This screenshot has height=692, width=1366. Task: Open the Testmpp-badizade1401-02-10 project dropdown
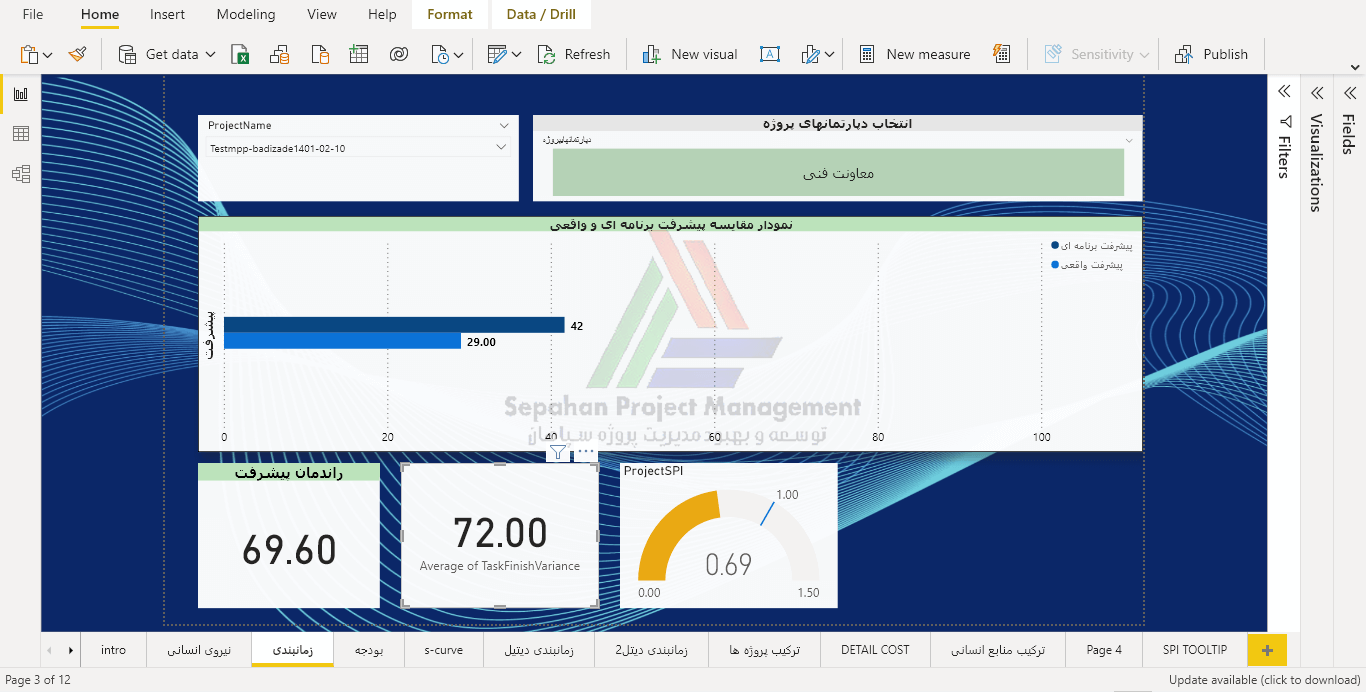501,148
